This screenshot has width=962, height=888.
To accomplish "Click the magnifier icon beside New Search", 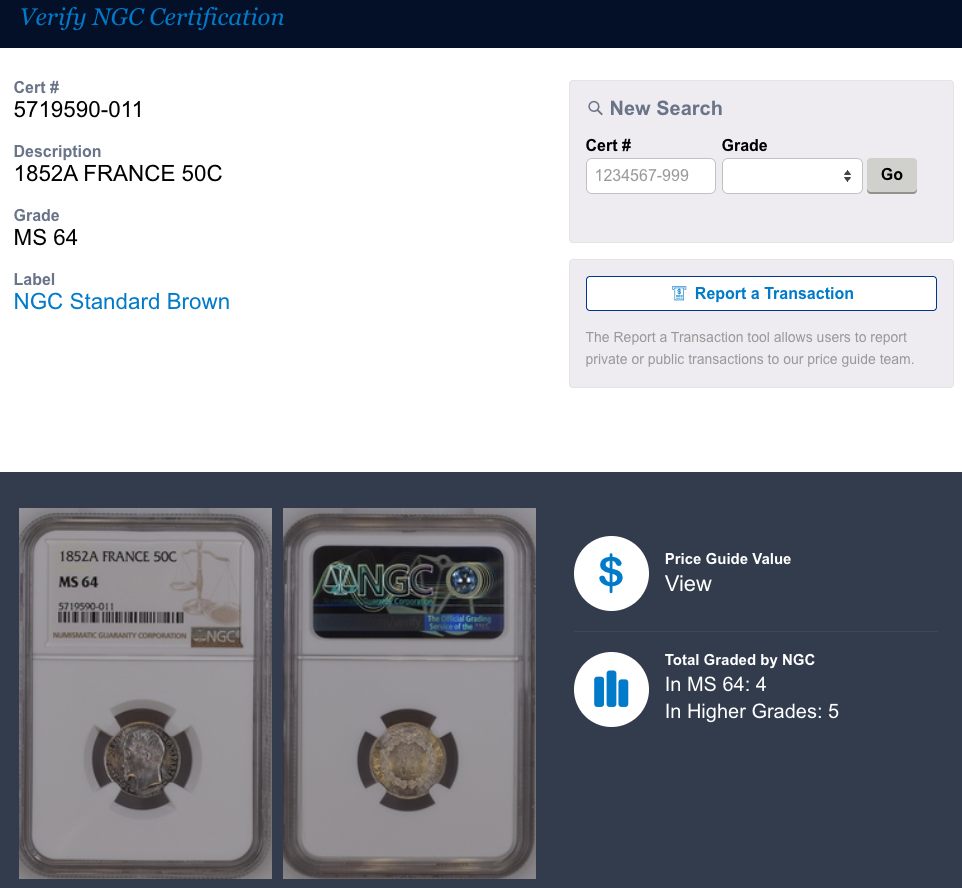I will [595, 108].
